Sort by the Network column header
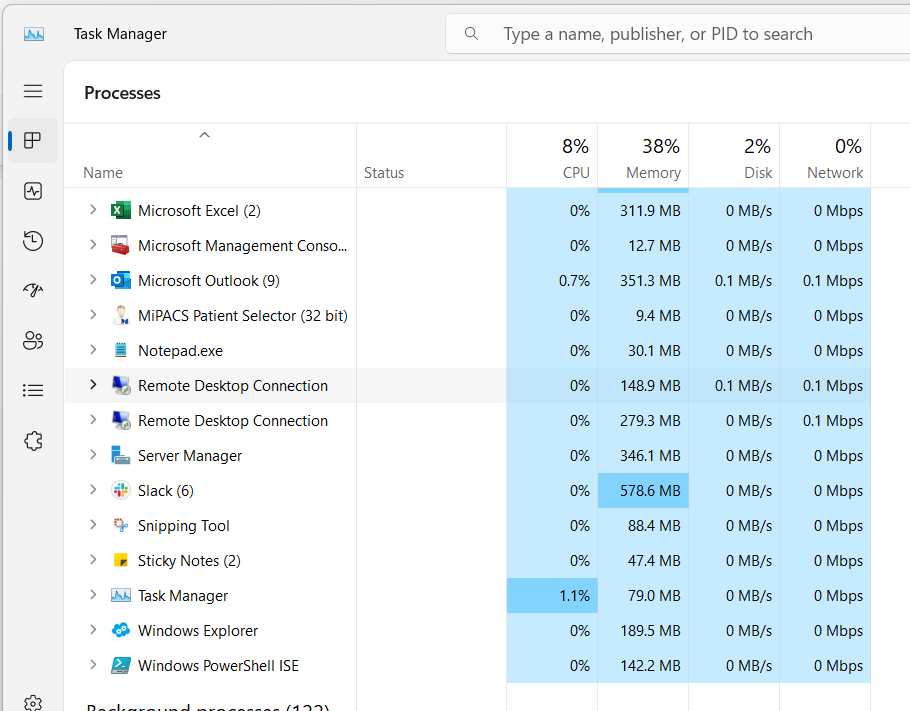 point(825,156)
